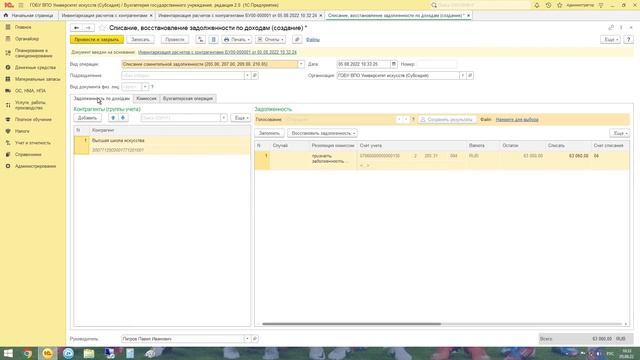This screenshot has width=640, height=360.
Task: Expand the Вид операции dropdown
Action: click(x=301, y=64)
